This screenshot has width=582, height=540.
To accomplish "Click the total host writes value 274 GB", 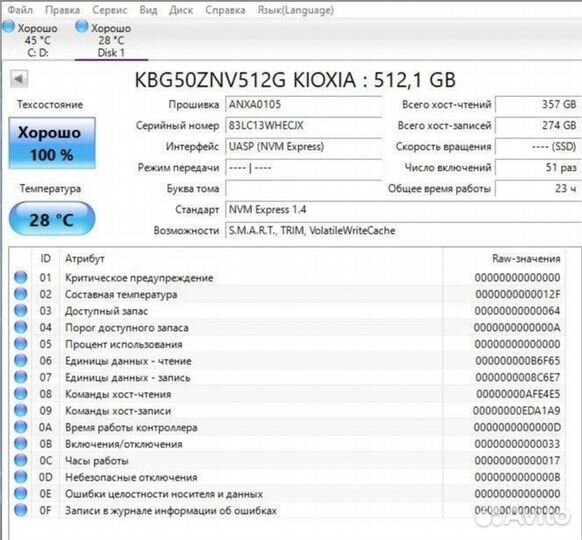I will tap(538, 126).
